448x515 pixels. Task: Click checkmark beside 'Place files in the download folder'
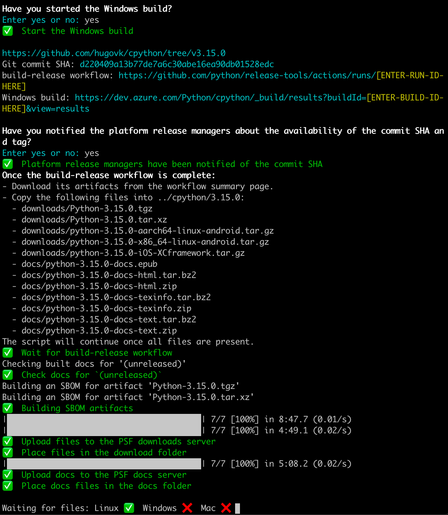point(7,452)
